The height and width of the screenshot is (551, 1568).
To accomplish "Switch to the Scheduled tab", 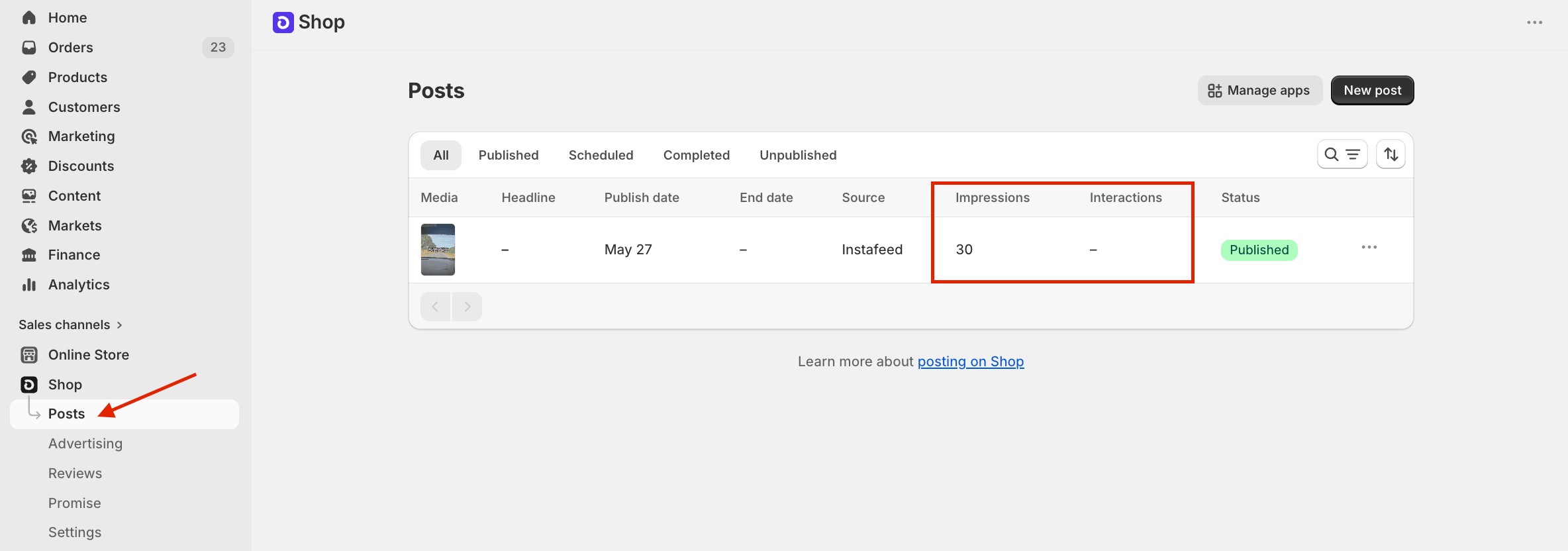I will 601,155.
